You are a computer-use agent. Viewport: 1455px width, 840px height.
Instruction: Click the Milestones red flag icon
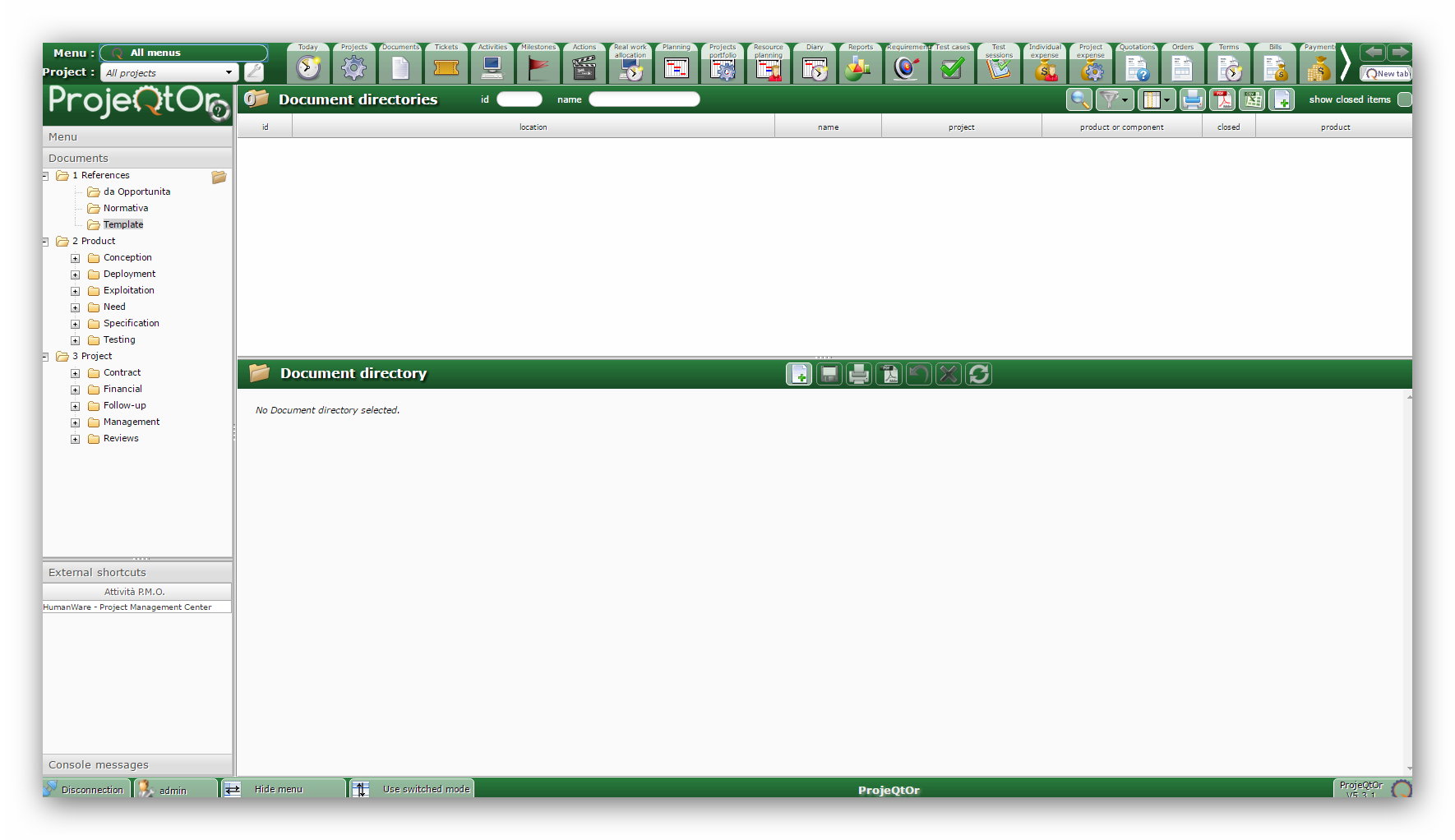point(538,68)
